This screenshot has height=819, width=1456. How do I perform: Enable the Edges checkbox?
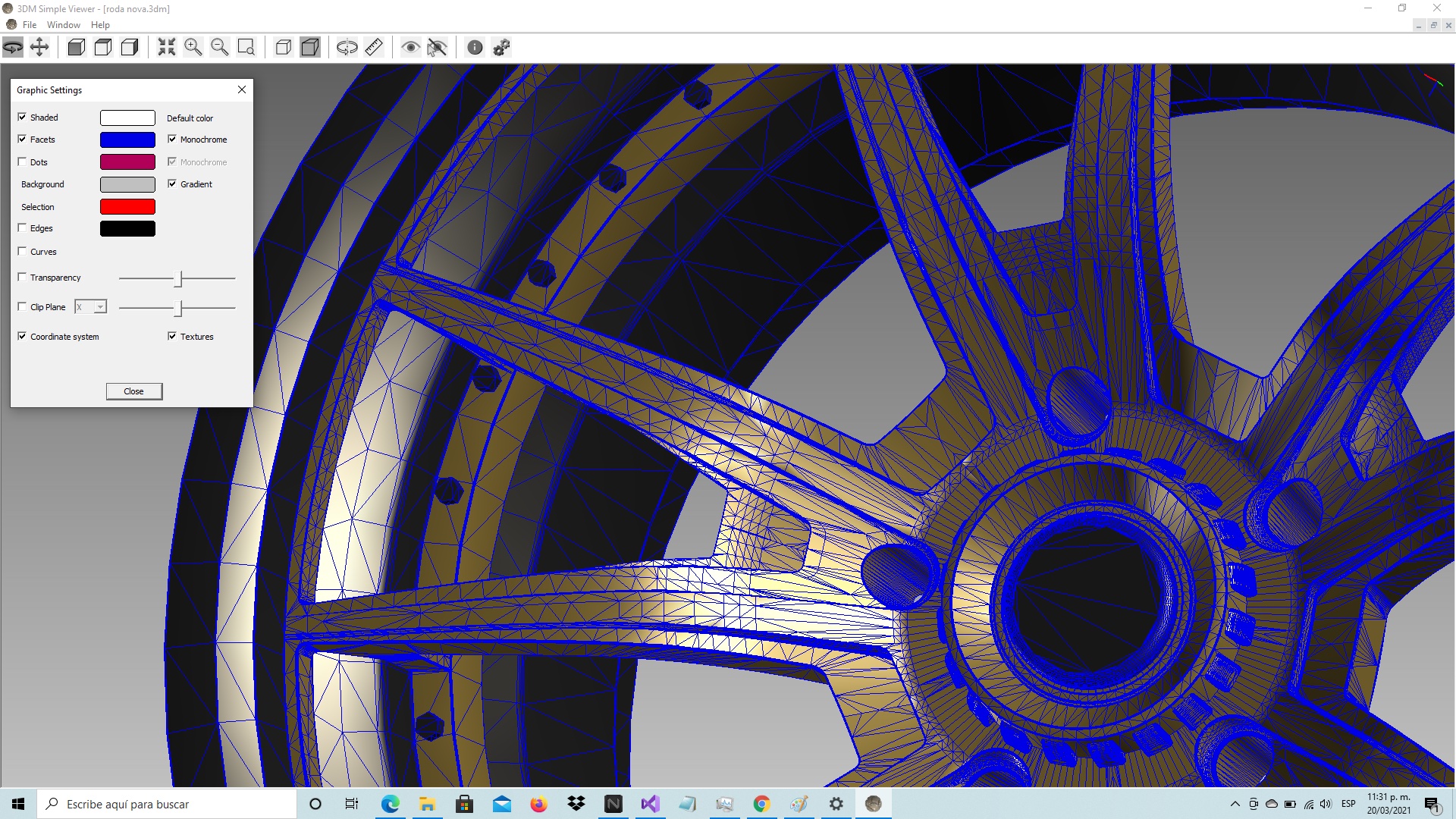click(22, 227)
